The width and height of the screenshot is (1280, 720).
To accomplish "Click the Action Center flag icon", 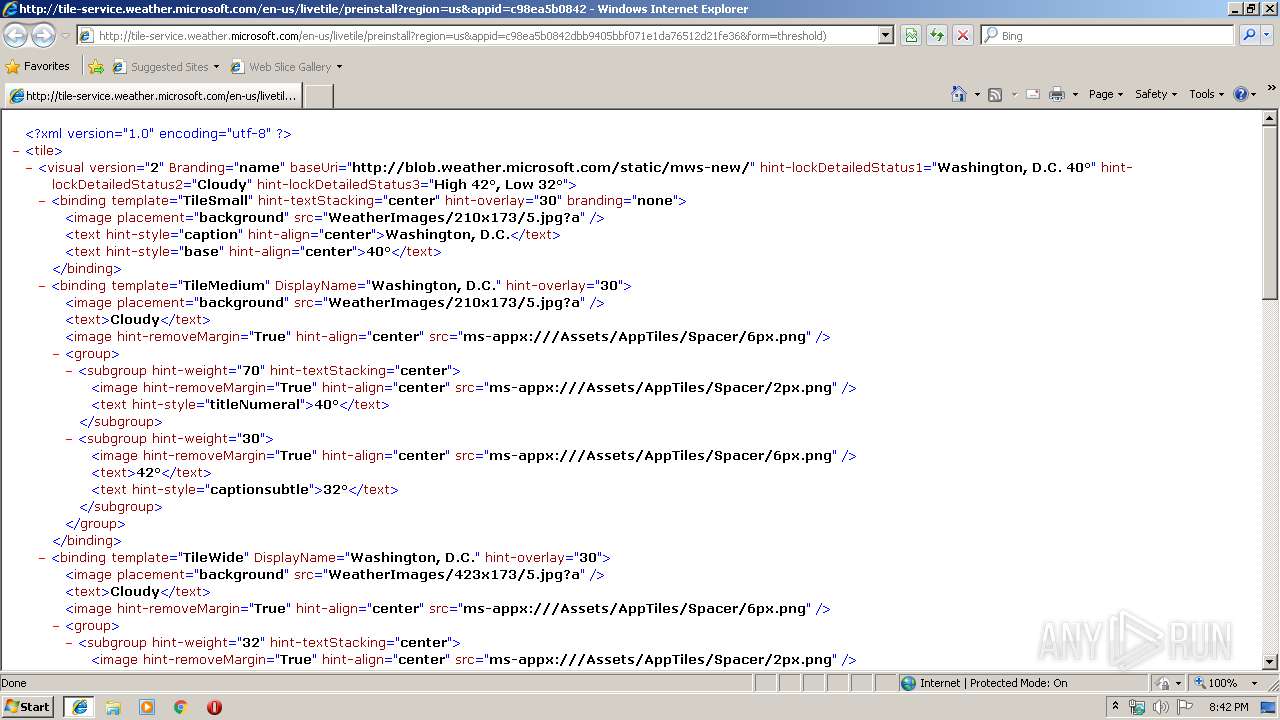I will tap(1185, 707).
